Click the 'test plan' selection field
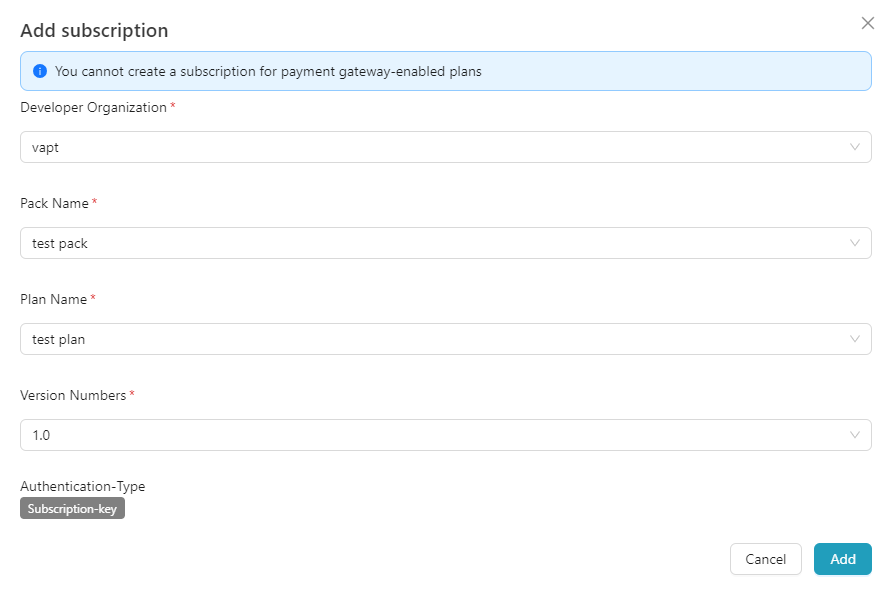 tap(430, 339)
